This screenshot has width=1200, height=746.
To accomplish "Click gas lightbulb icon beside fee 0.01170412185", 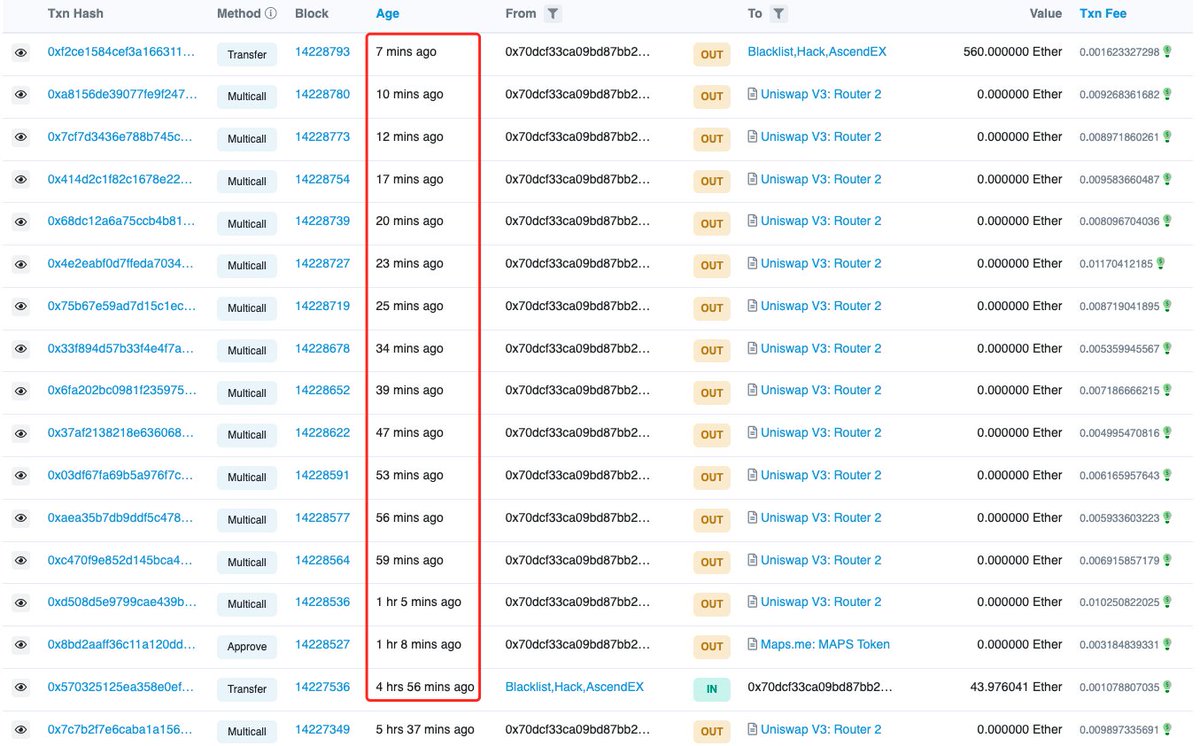I will pyautogui.click(x=1160, y=264).
